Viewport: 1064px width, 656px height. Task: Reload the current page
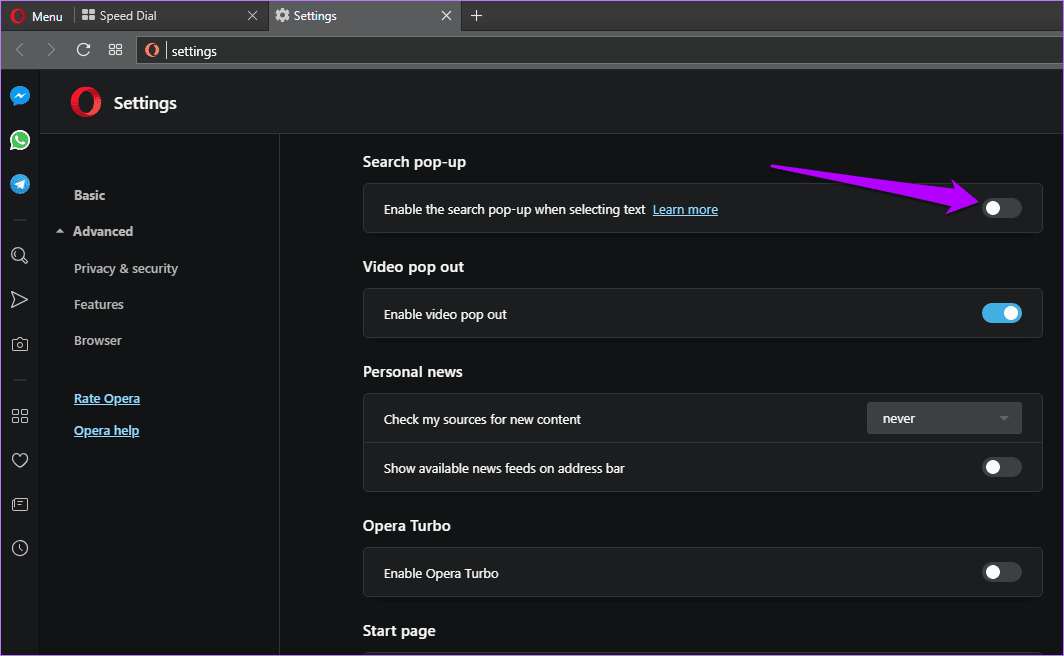point(83,50)
